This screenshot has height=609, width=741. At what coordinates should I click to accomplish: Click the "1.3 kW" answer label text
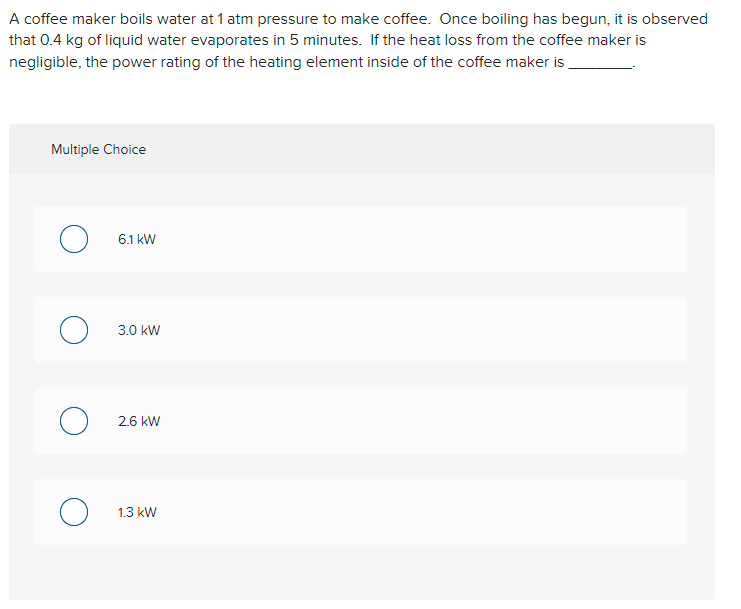pyautogui.click(x=137, y=512)
